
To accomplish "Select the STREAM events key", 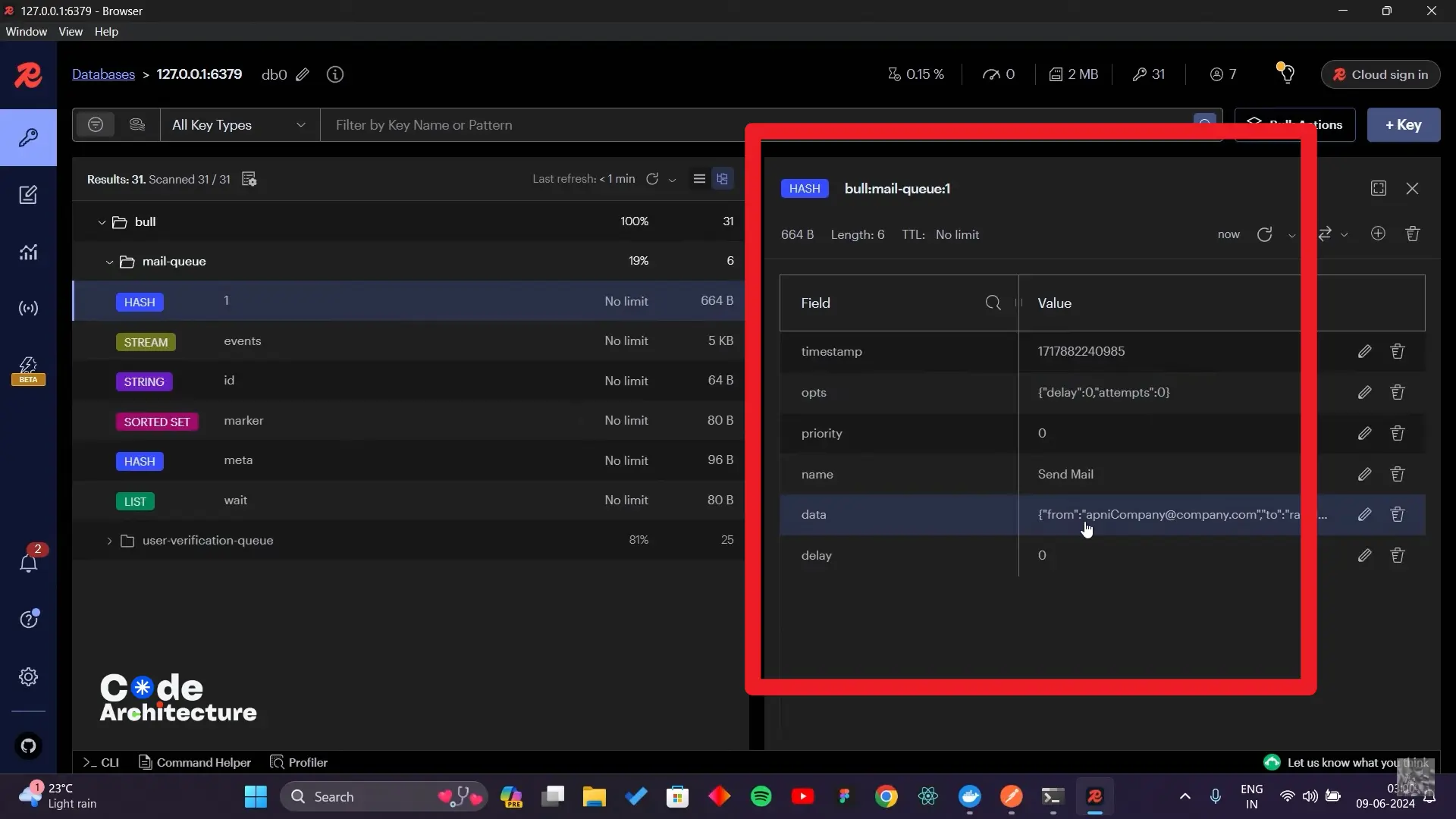I will point(409,341).
